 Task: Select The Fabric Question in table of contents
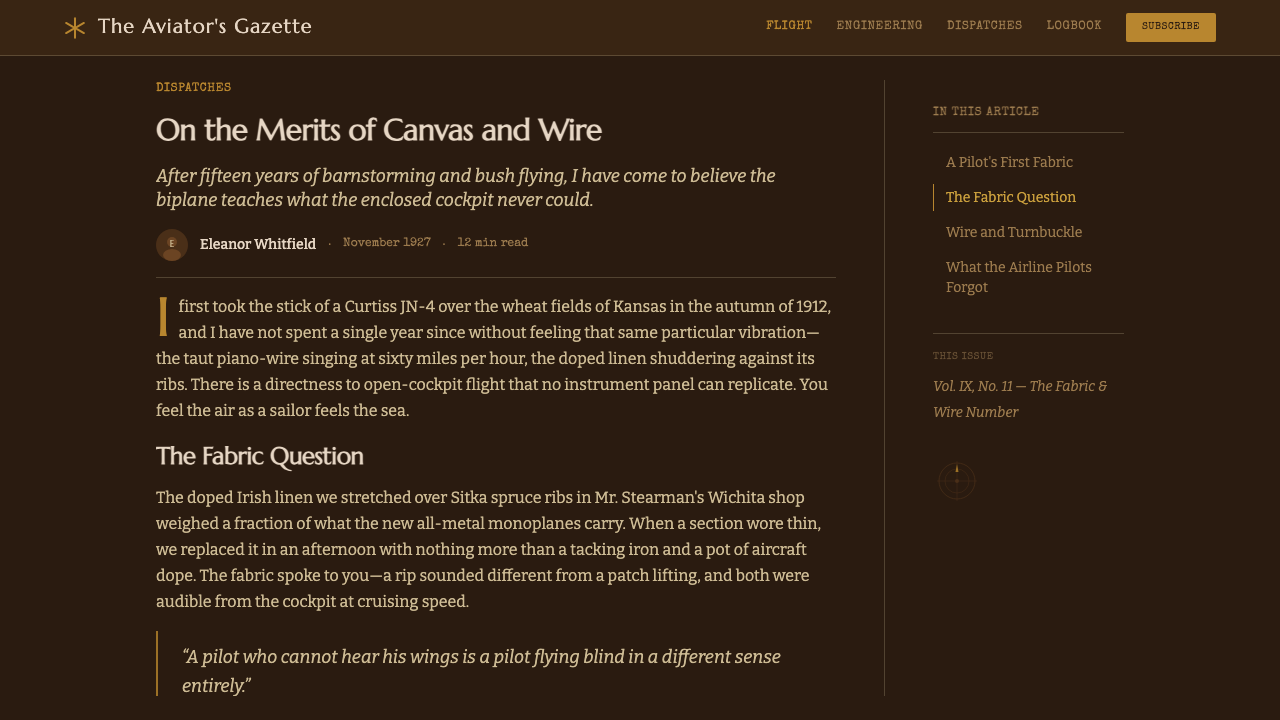1011,197
